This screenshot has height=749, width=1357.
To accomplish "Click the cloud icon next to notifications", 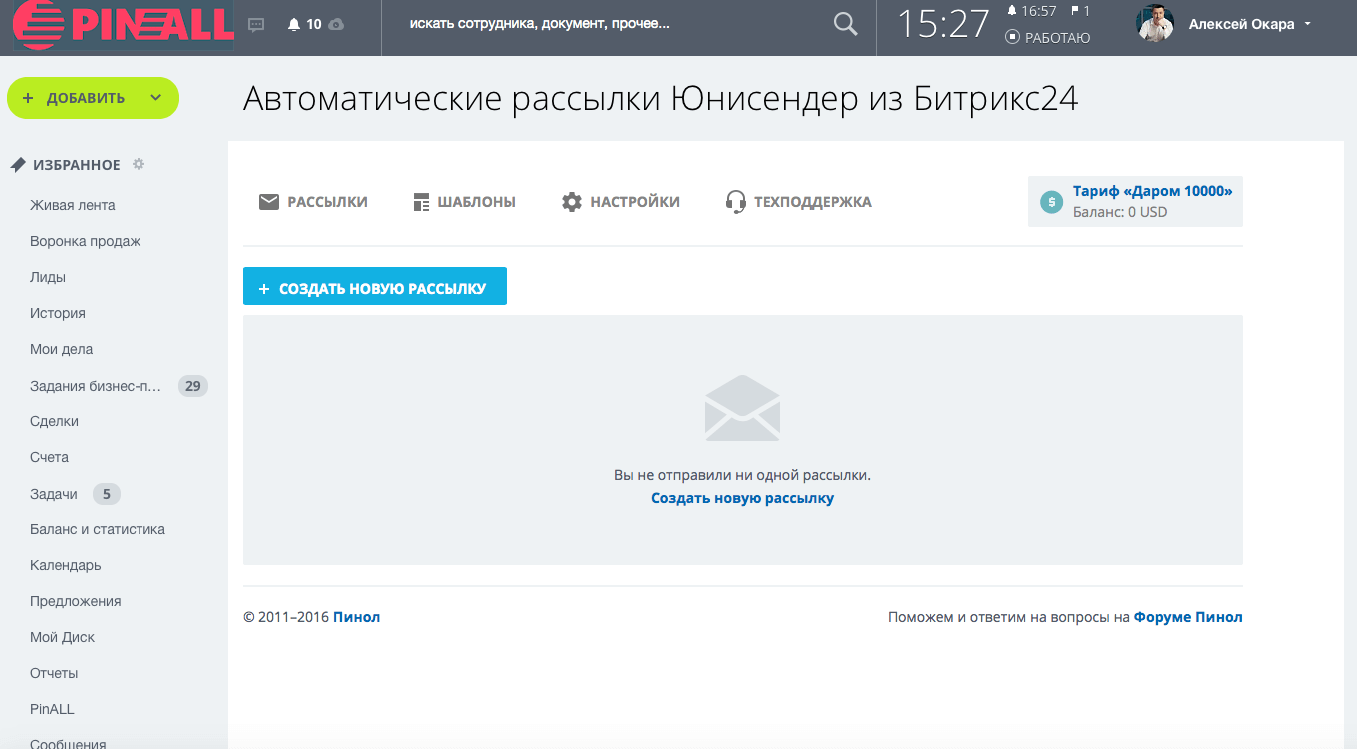I will click(x=336, y=24).
